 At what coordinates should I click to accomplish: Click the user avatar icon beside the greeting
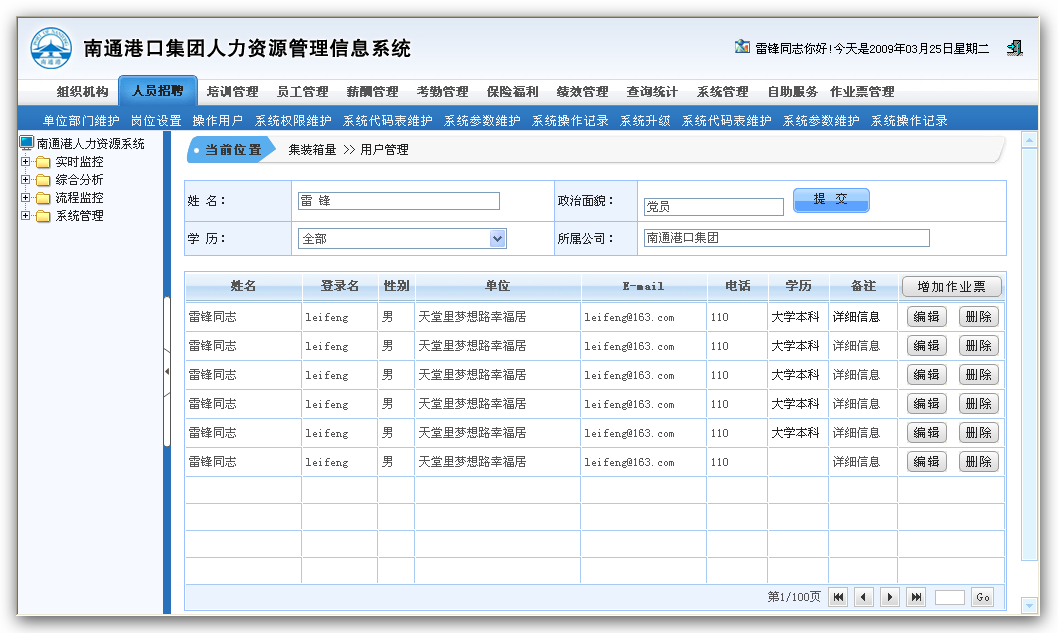pyautogui.click(x=742, y=46)
